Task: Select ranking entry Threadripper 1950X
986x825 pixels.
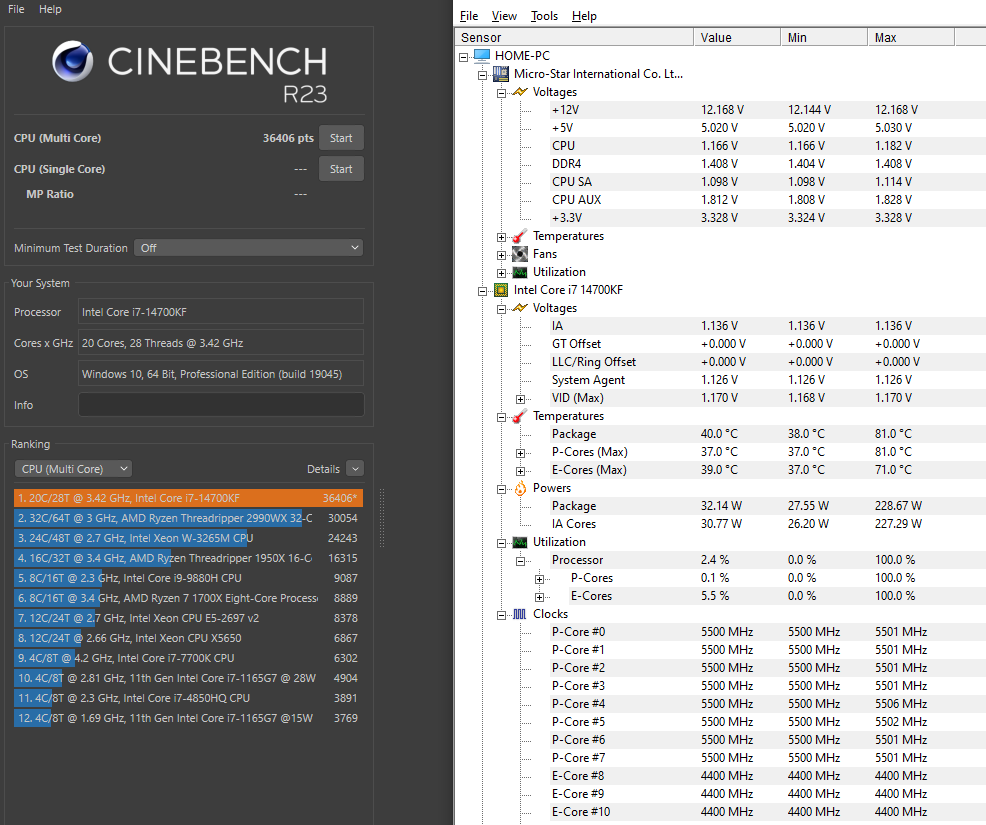Action: [x=188, y=558]
